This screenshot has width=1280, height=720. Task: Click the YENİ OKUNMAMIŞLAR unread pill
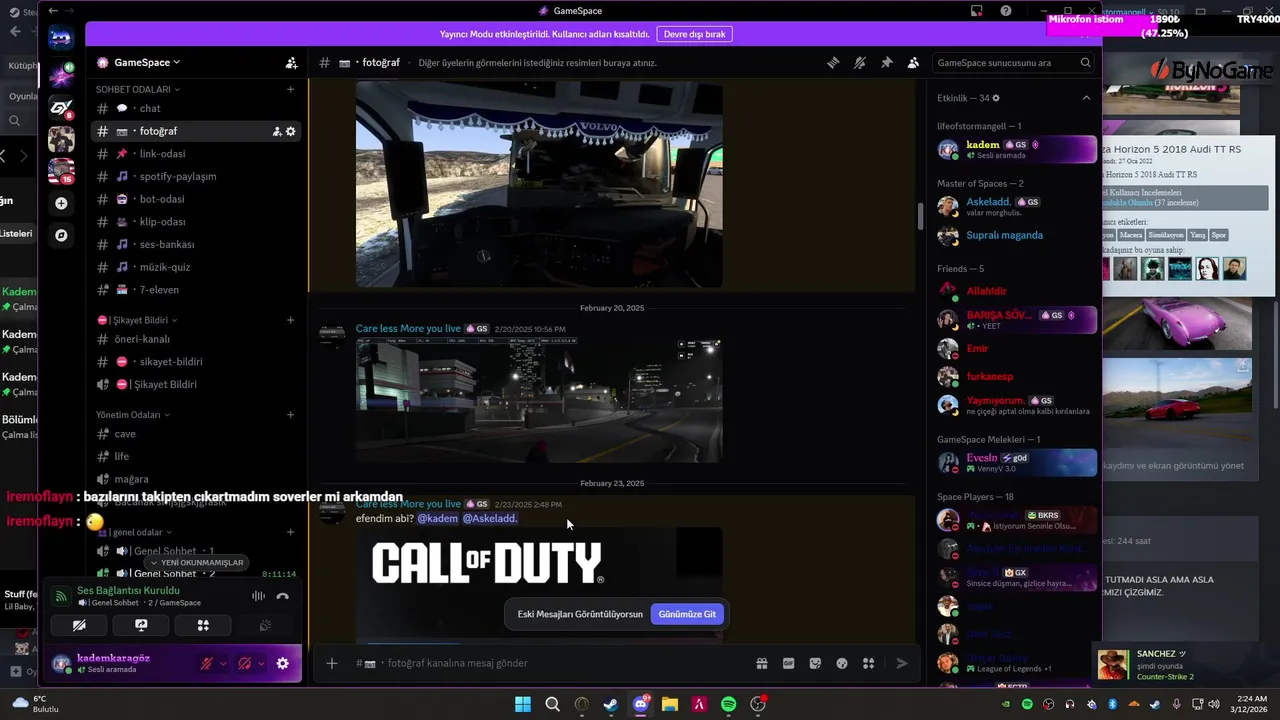197,562
